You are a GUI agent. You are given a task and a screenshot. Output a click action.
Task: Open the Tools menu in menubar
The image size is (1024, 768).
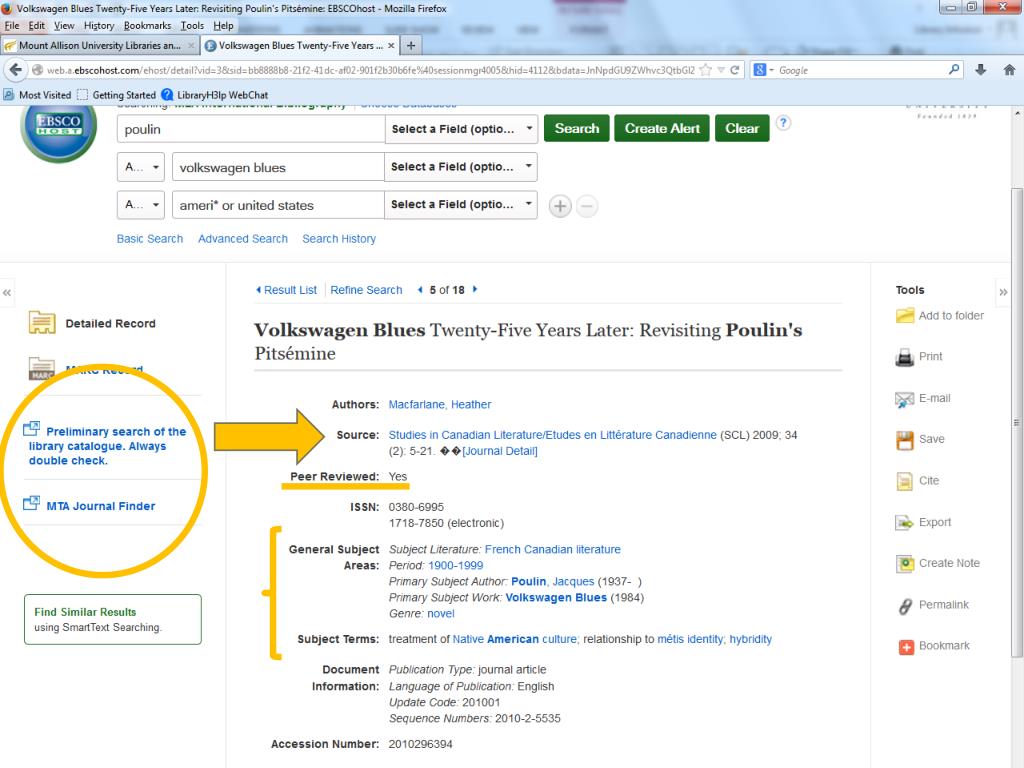click(x=192, y=25)
